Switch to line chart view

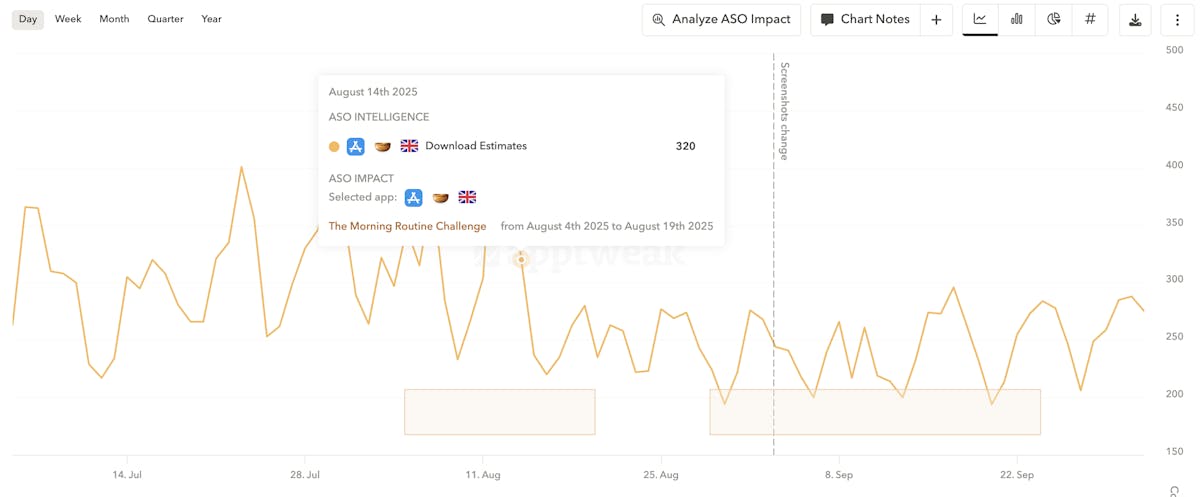tap(980, 19)
